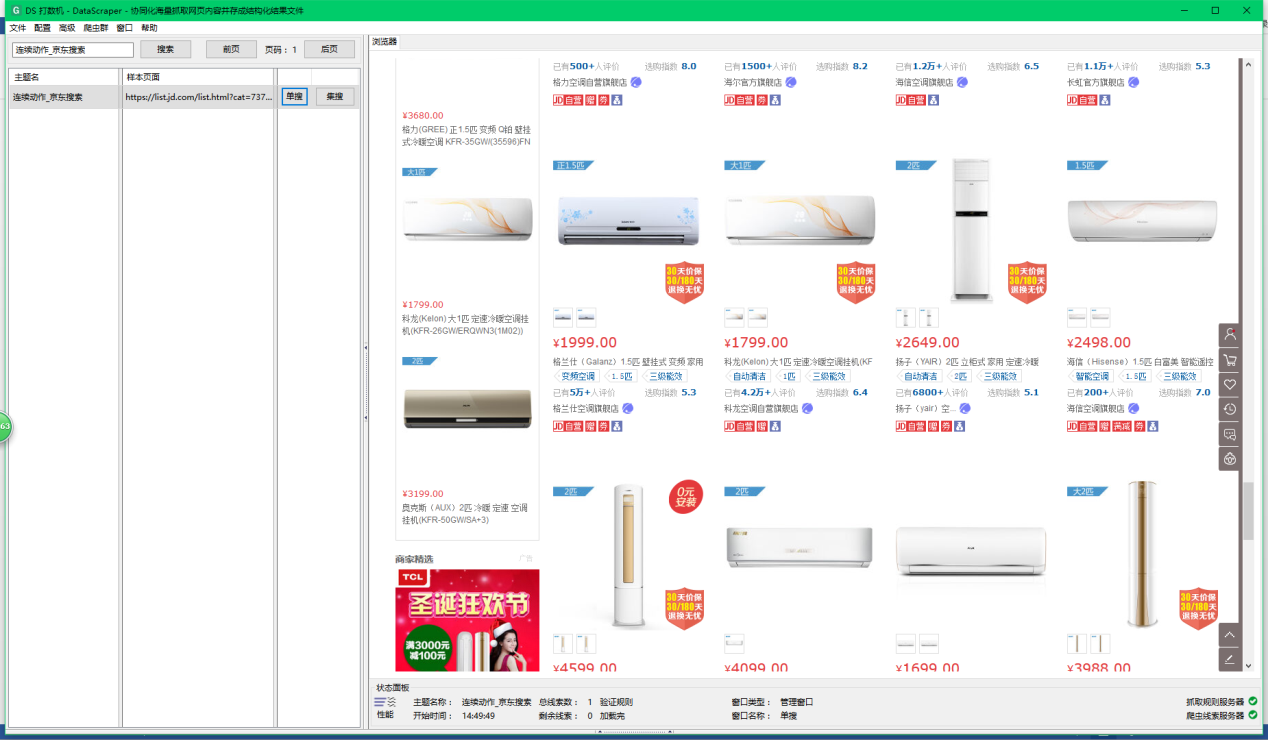Click the 样本页面 column header

199,77
